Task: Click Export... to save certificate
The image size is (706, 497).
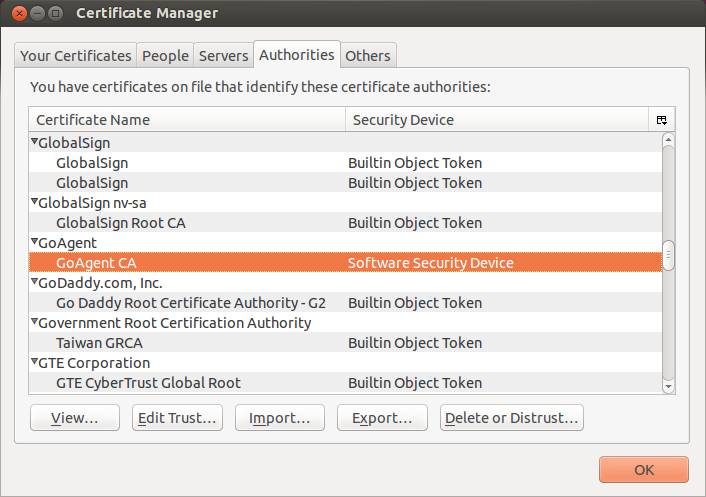Action: [382, 418]
